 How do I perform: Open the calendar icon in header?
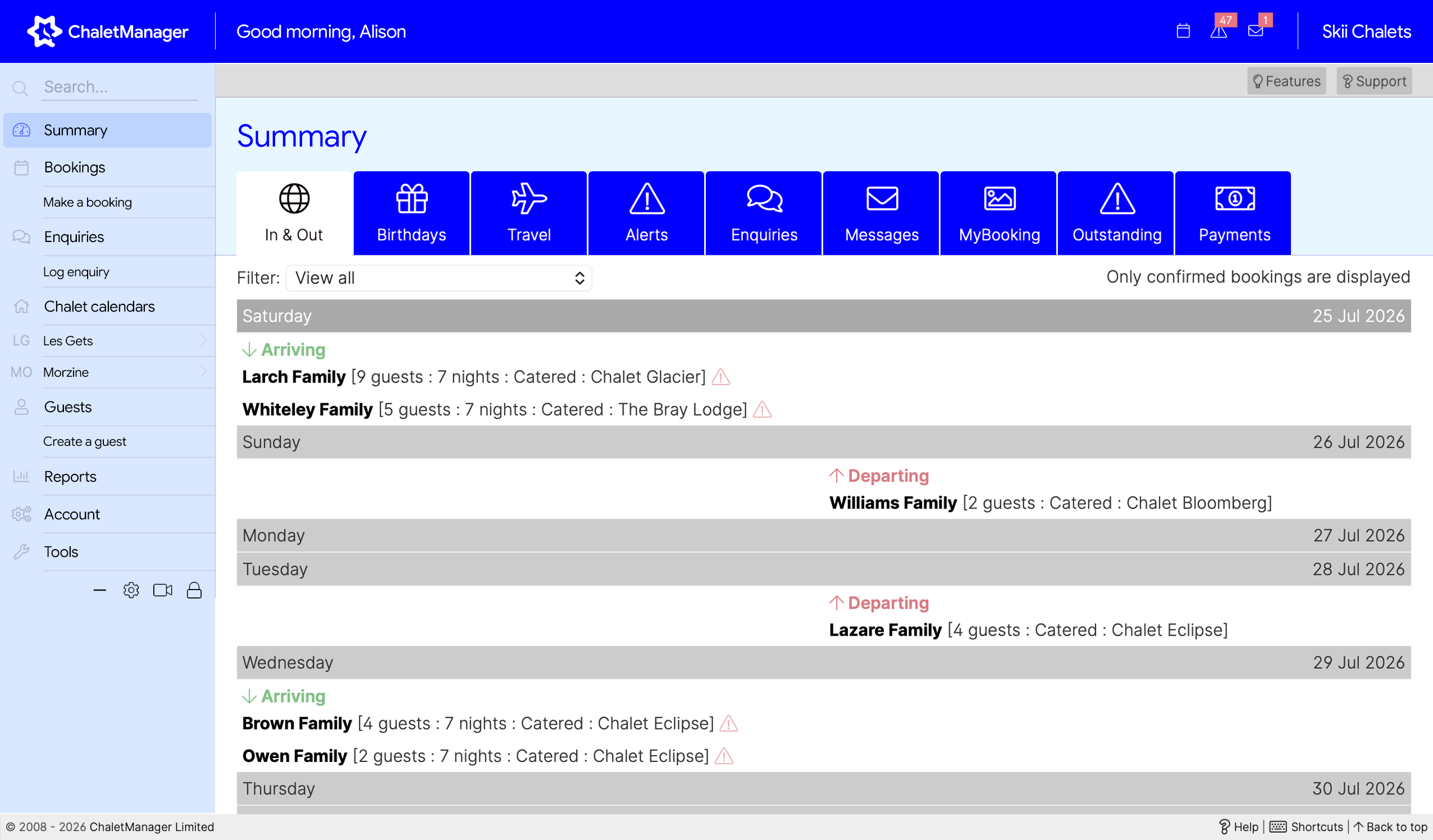point(1183,31)
